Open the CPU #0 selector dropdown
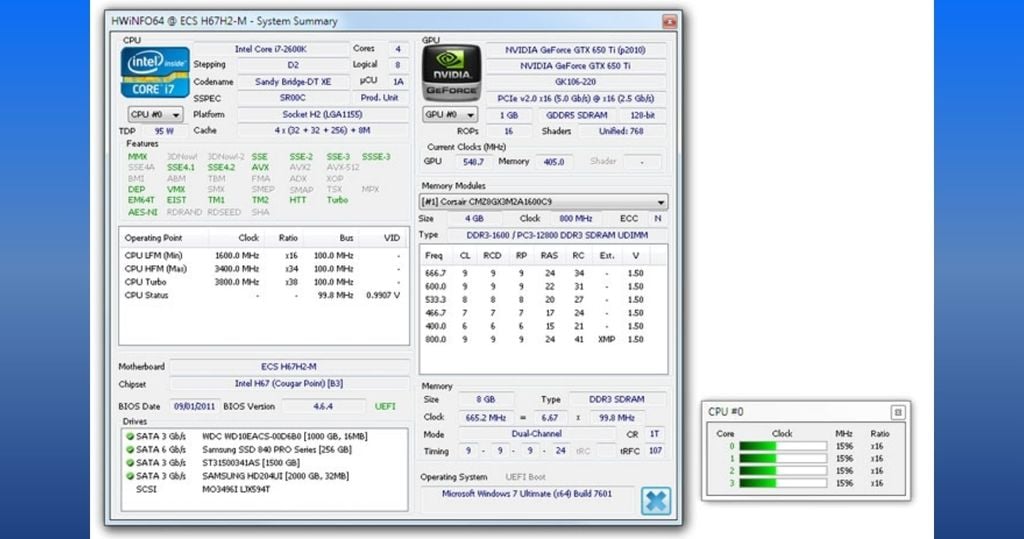Image resolution: width=1024 pixels, height=539 pixels. point(154,115)
